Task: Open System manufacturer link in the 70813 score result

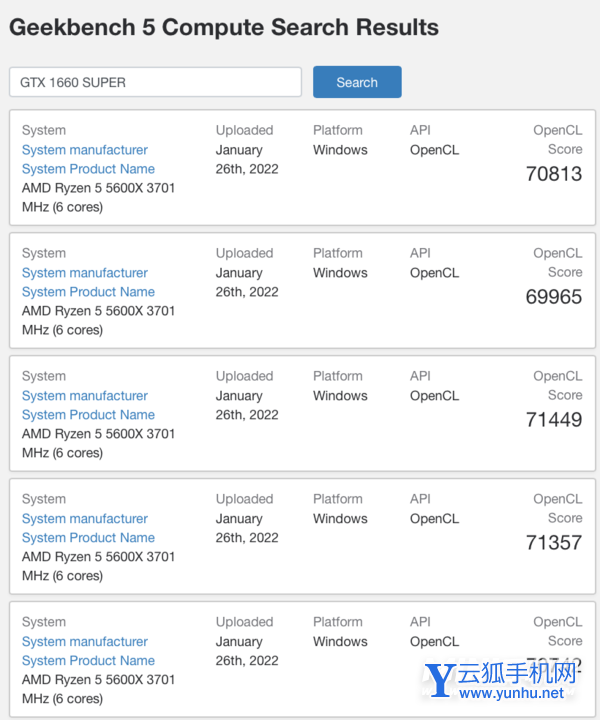Action: pos(85,150)
